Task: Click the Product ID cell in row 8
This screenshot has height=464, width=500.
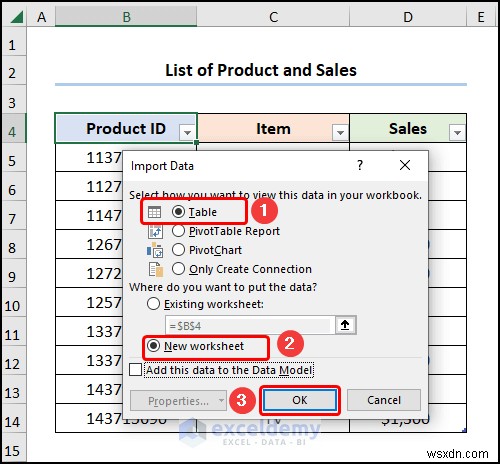Action: pos(89,244)
